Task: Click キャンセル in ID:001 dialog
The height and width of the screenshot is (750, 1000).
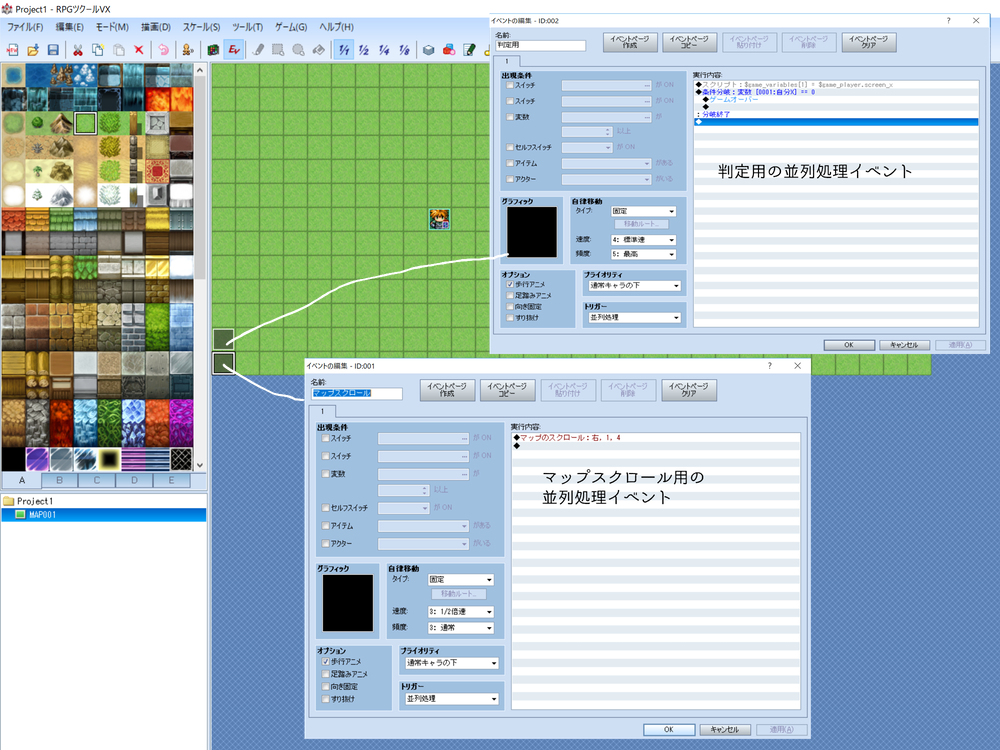Action: 724,730
